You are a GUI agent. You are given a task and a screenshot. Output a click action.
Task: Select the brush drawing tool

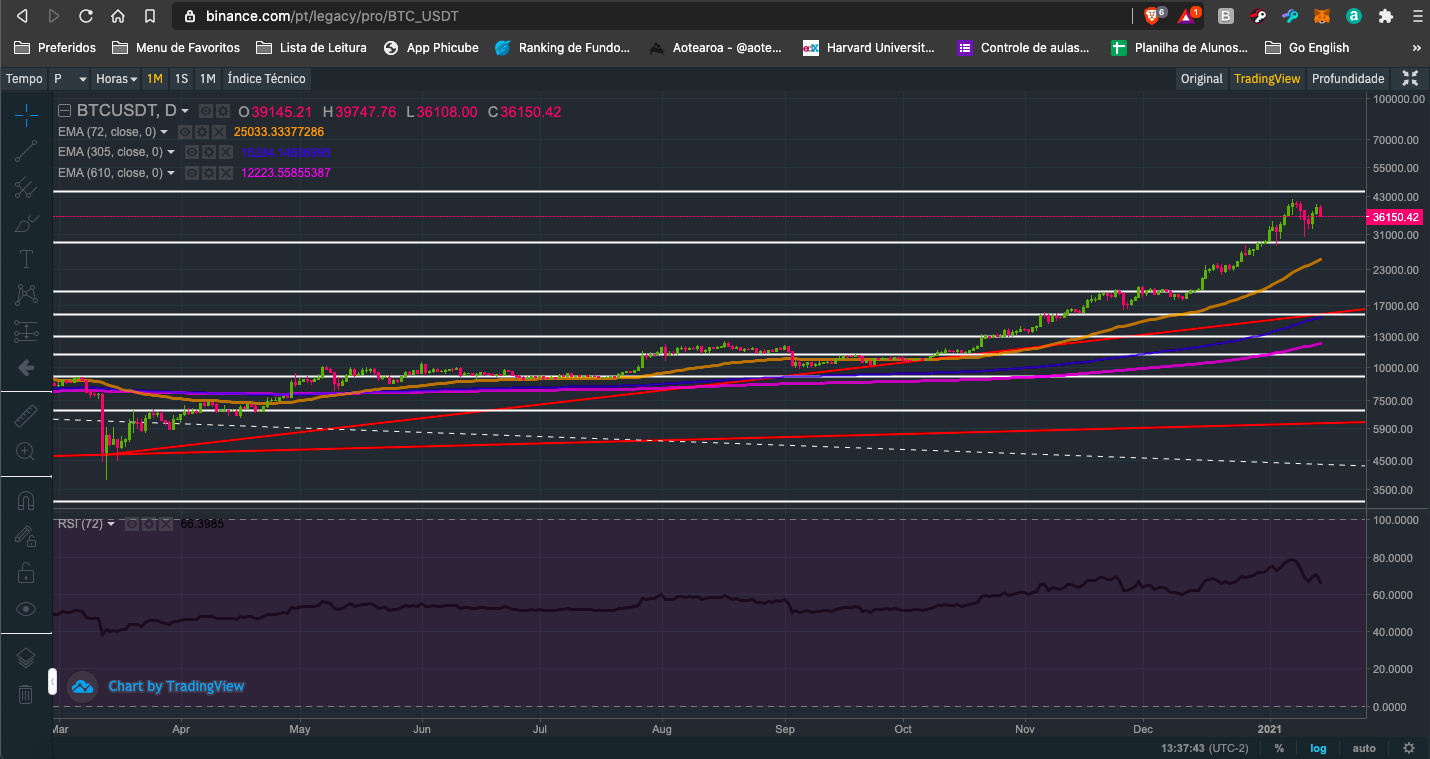pos(27,223)
